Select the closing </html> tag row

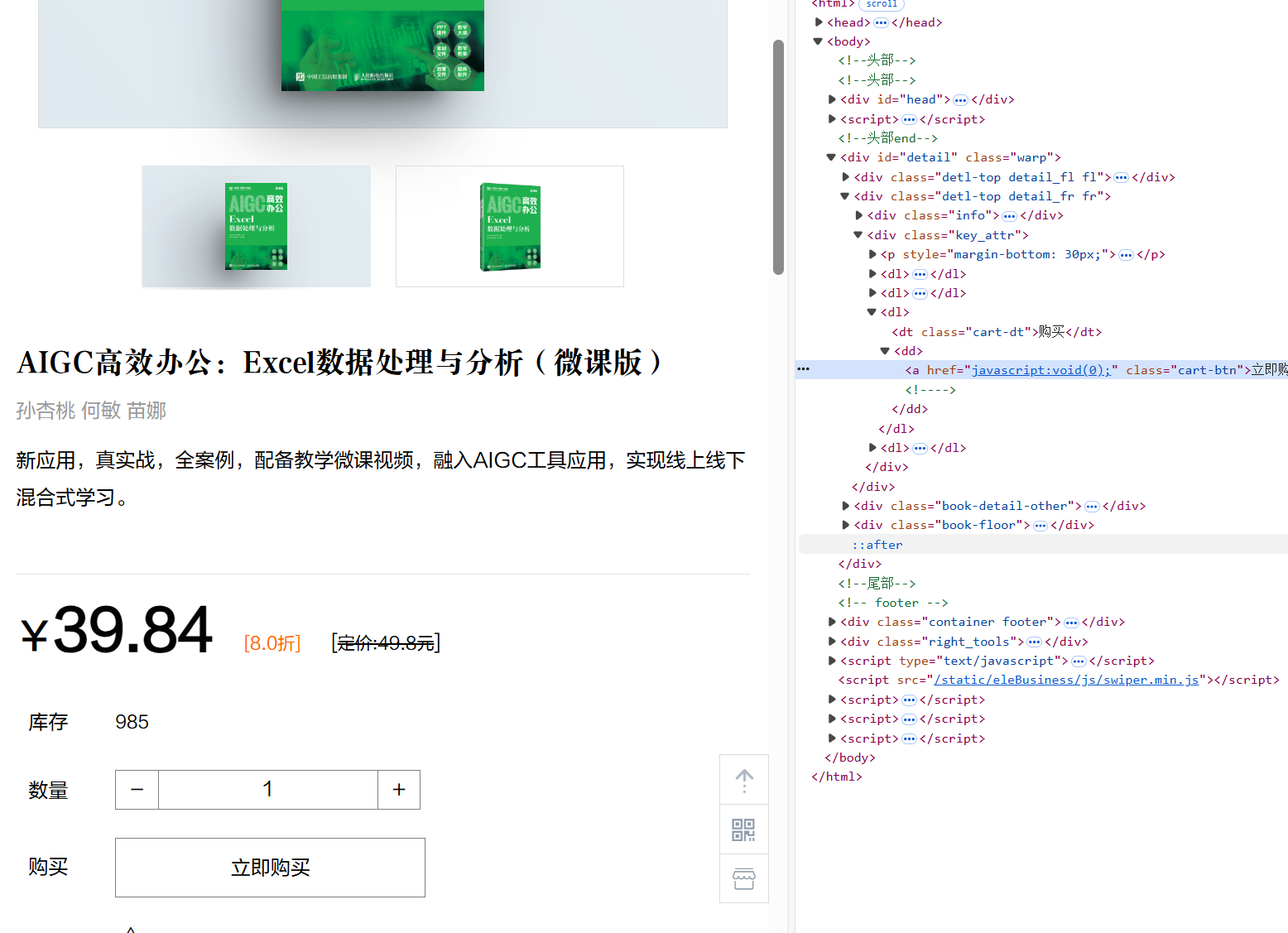837,777
